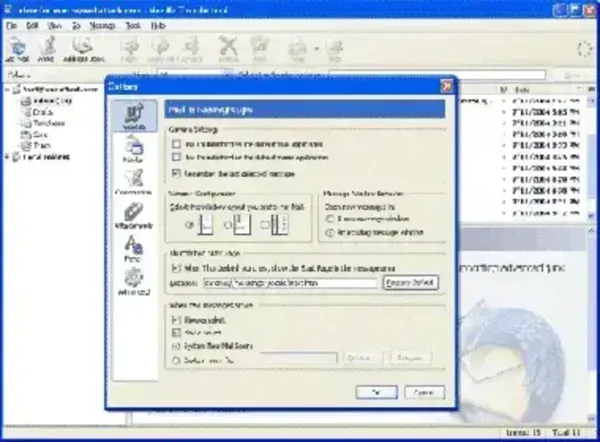Image resolution: width=600 pixels, height=442 pixels.
Task: Select the Composition category in Options sidebar
Action: tap(134, 182)
